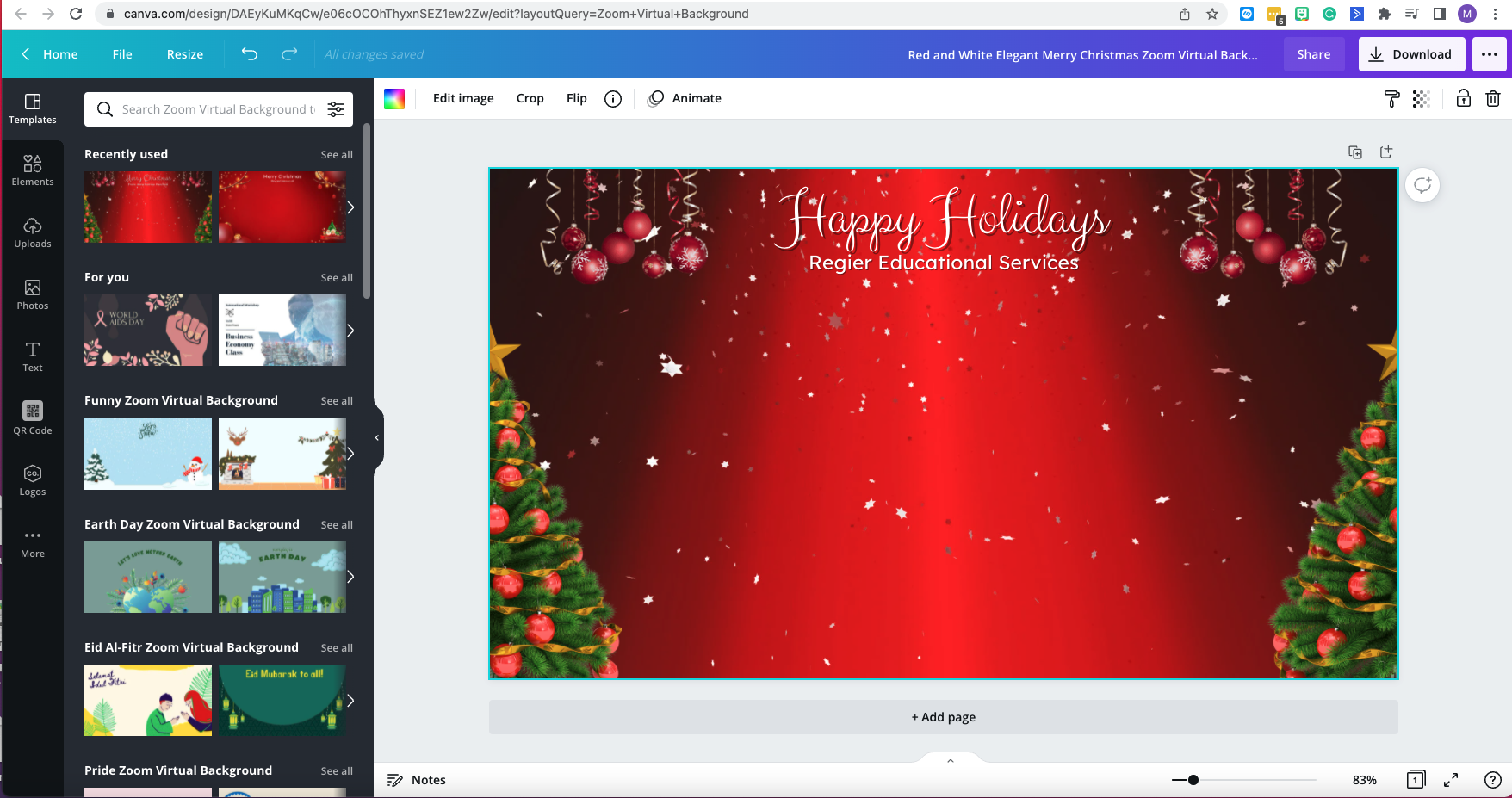This screenshot has height=798, width=1512.
Task: Click the Download button
Action: (1412, 54)
